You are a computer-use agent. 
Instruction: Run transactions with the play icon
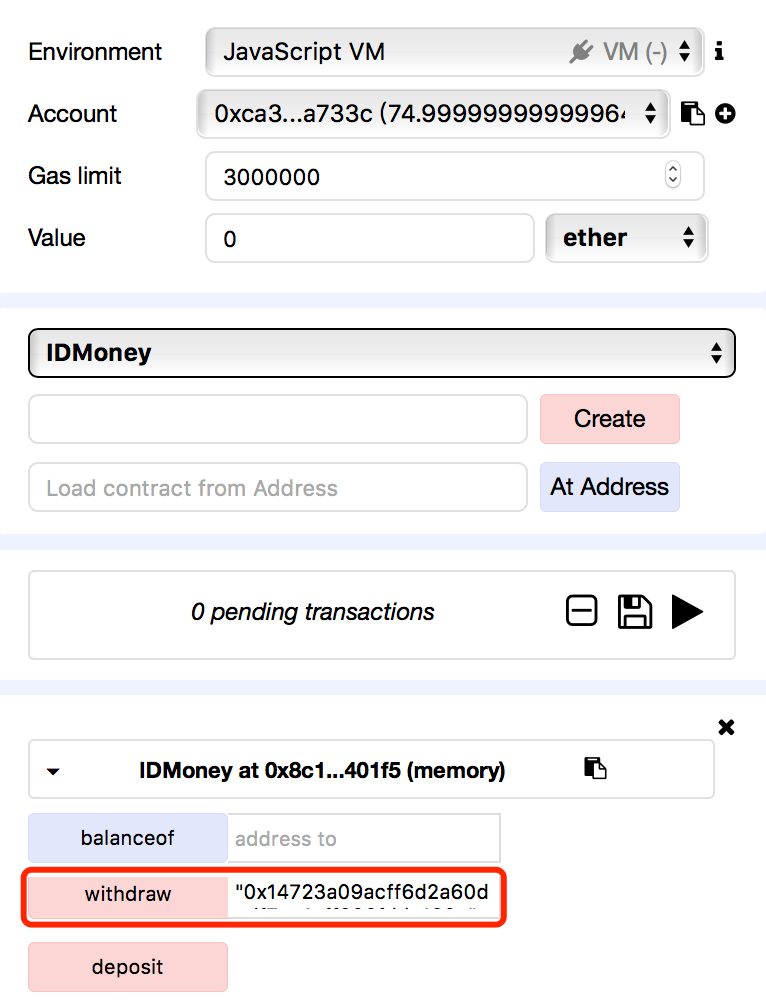(x=687, y=611)
